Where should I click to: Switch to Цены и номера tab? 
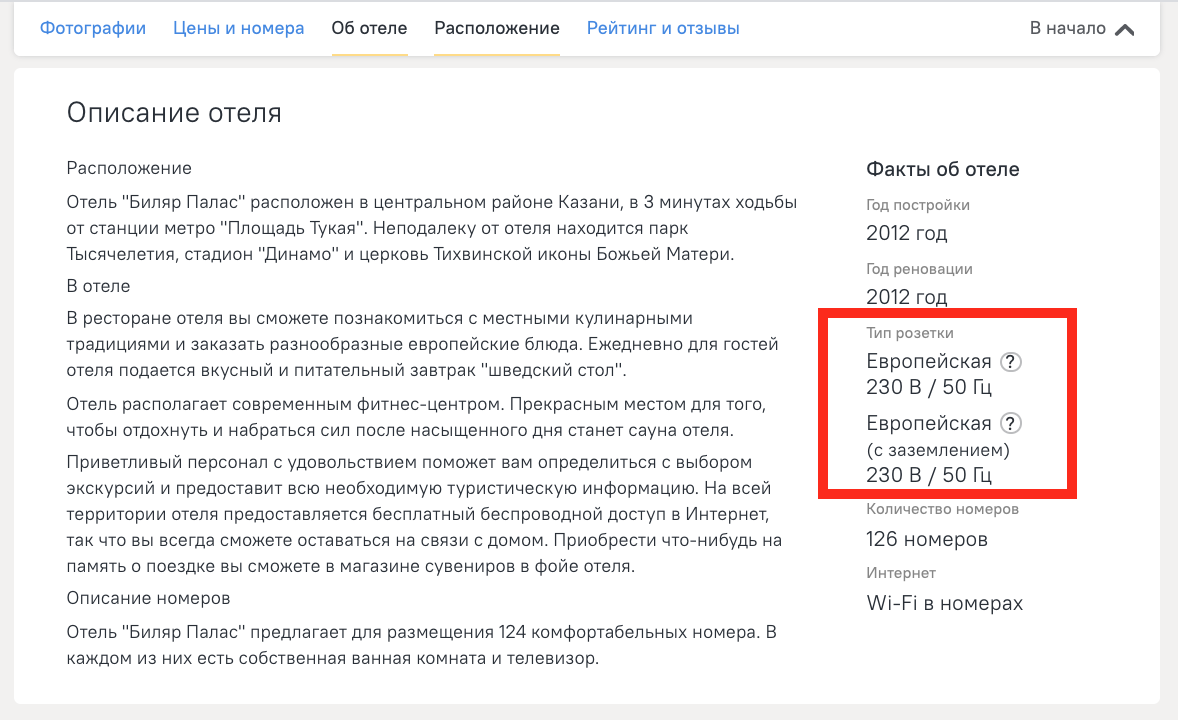[238, 28]
